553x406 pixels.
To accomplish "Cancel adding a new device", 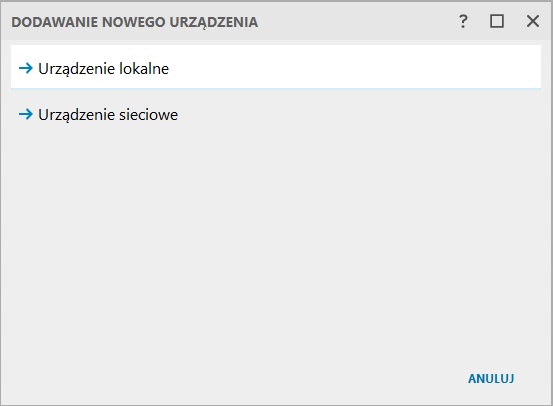I will click(x=491, y=378).
